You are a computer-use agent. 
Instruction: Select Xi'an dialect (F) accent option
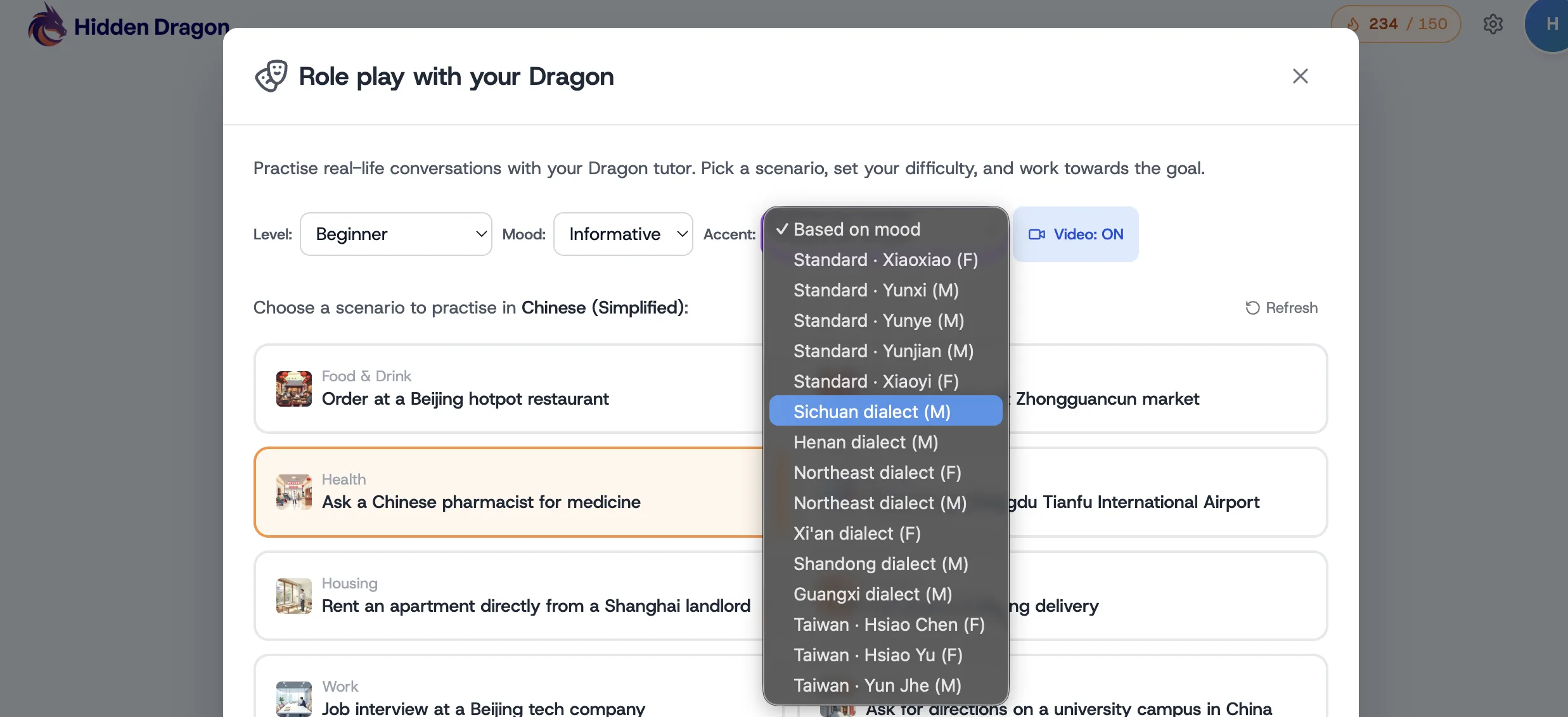857,533
